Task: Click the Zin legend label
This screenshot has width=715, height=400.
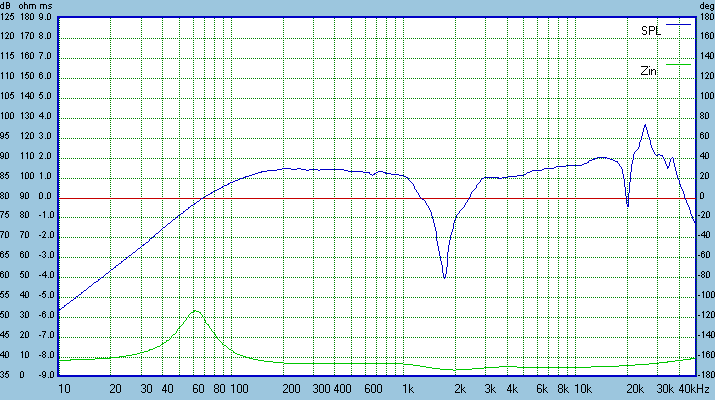Action: [x=648, y=71]
